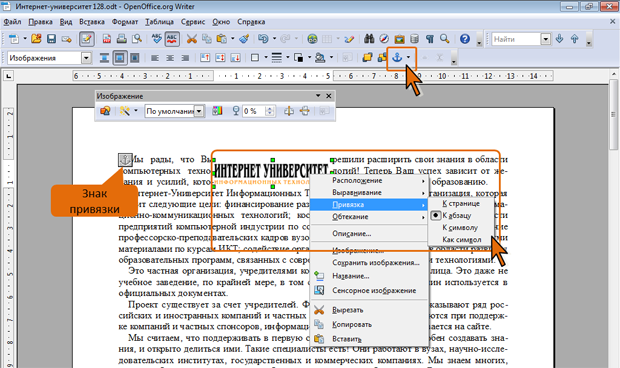Image resolution: width=620 pixels, height=368 pixels.
Task: Toggle Nonprinting Characters pilcrow icon
Action: coord(430,39)
